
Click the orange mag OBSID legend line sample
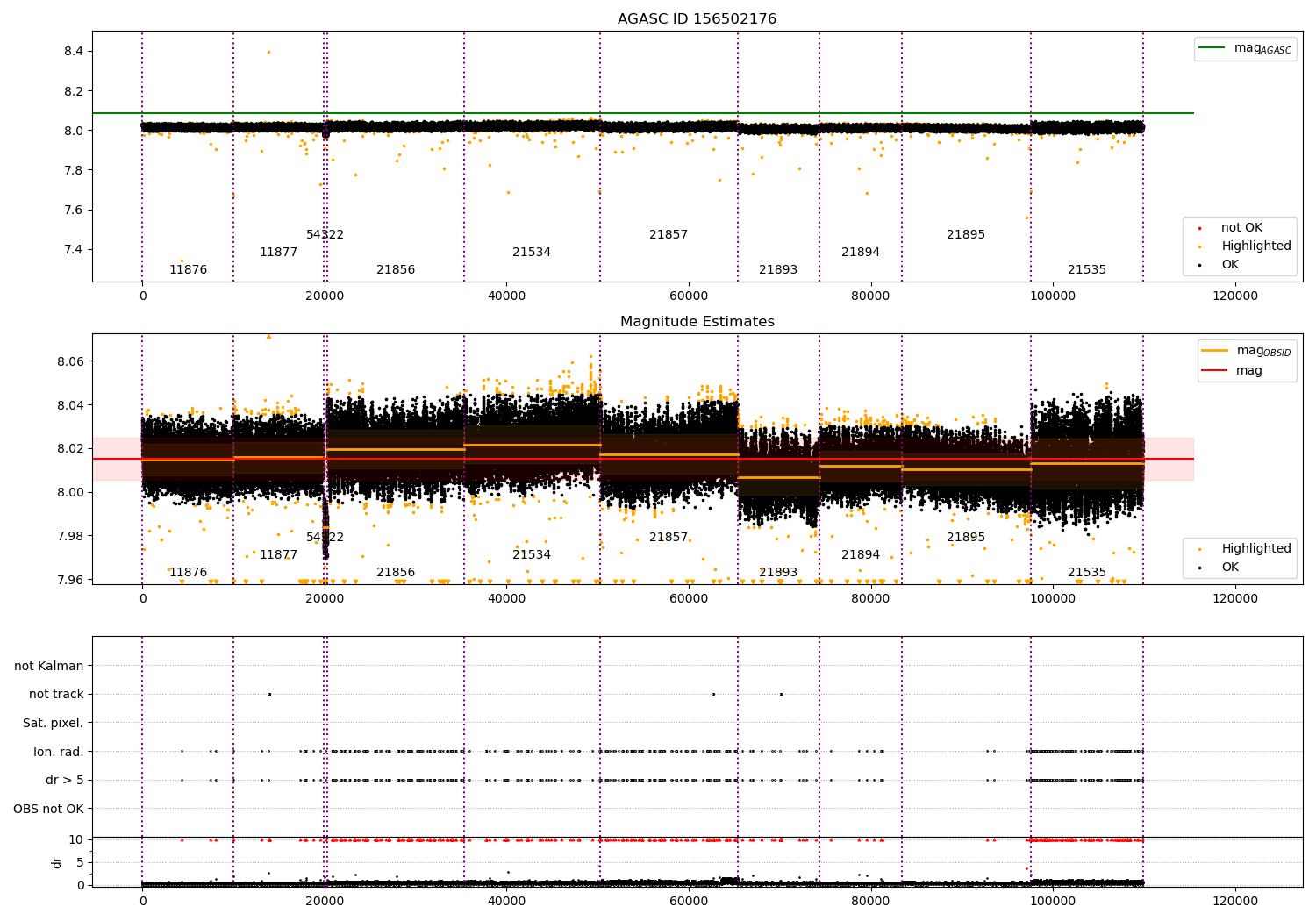pos(1215,350)
